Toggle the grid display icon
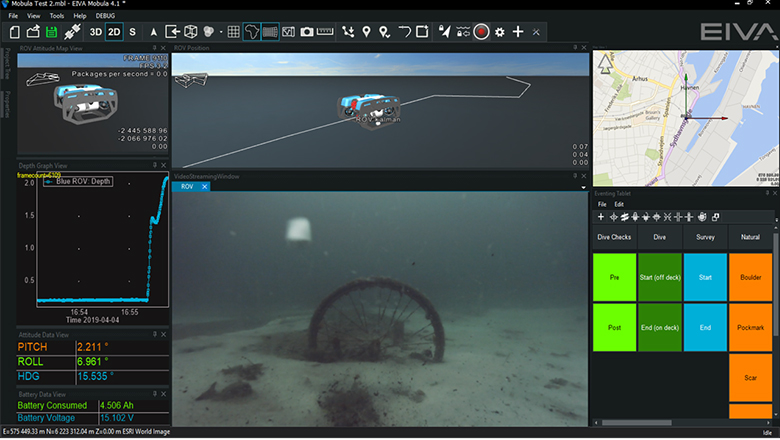Image resolution: width=780 pixels, height=440 pixels. (x=233, y=32)
